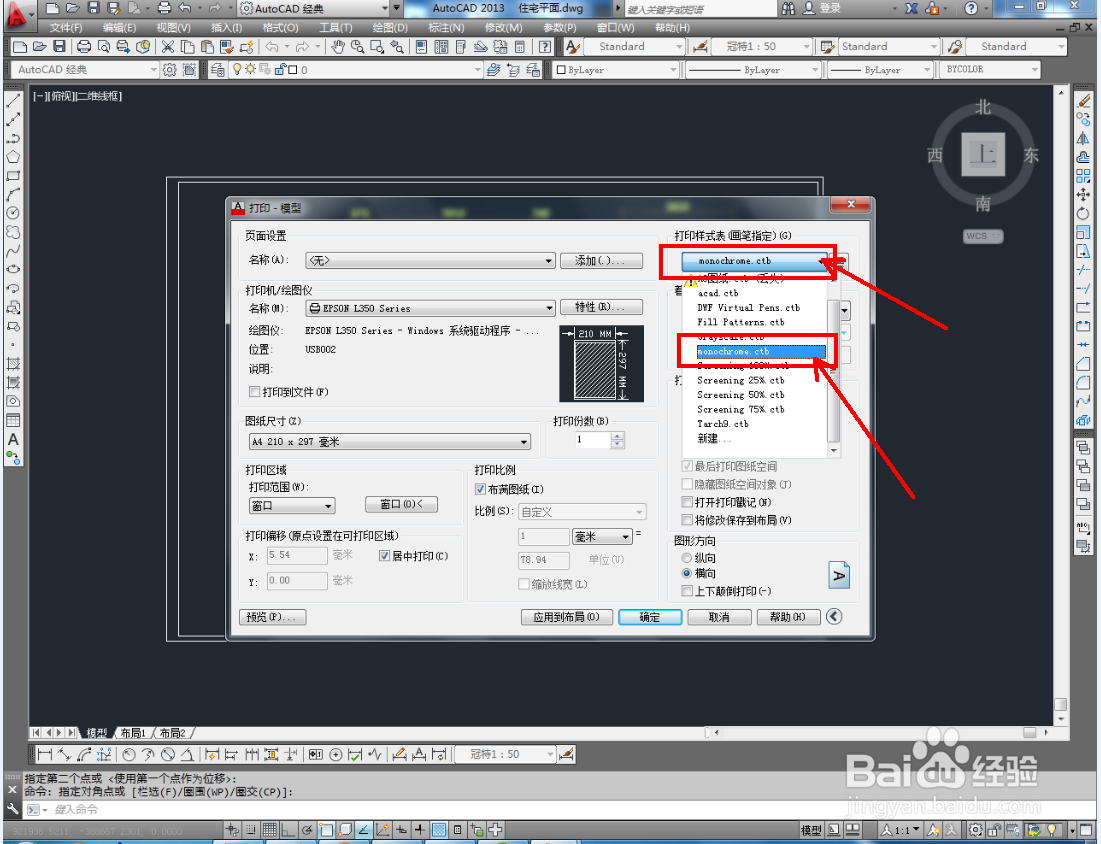Viewport: 1101px width, 844px height.
Task: Enable Plot stamp on checkbox
Action: [x=687, y=502]
